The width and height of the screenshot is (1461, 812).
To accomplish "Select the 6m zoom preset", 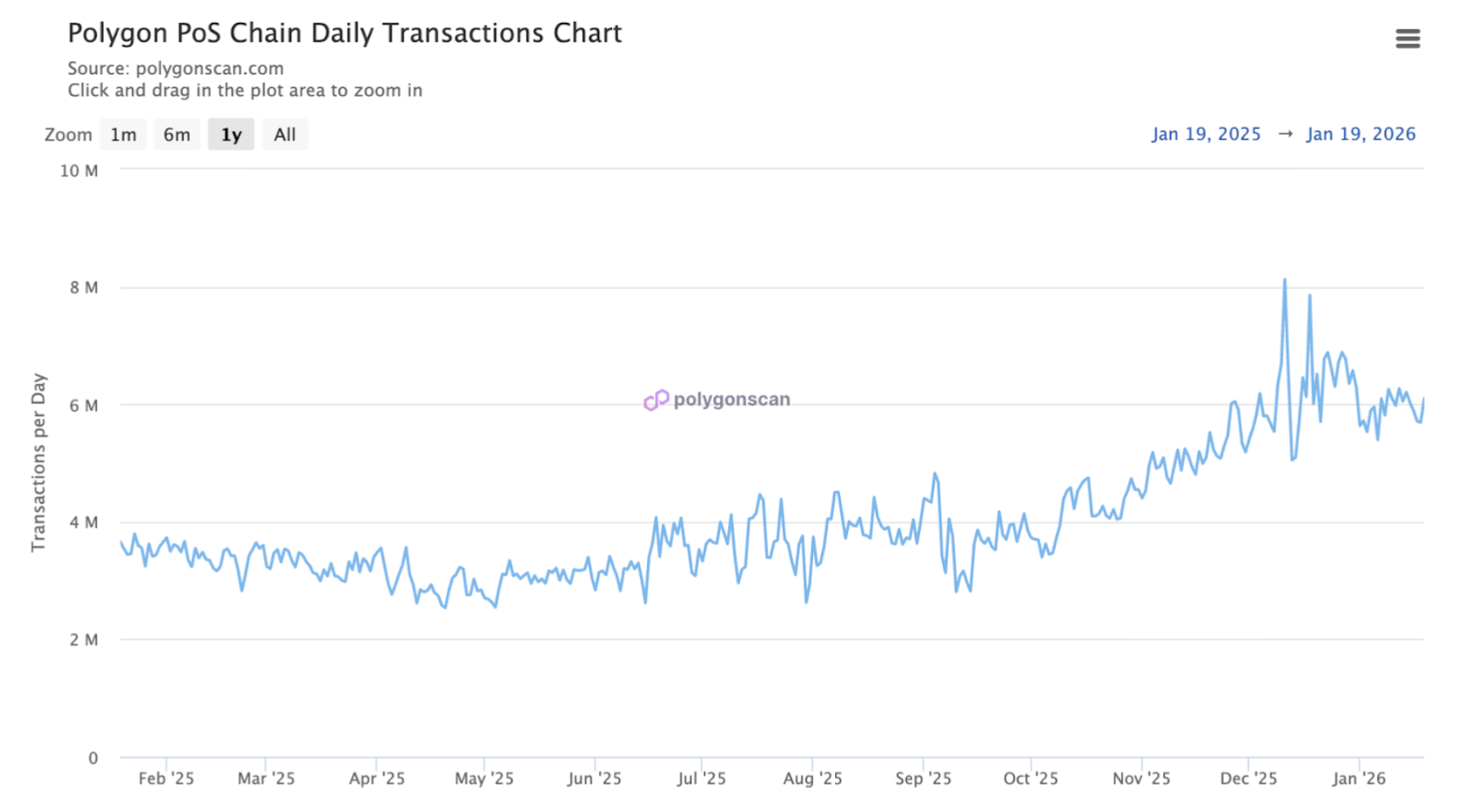I will click(176, 134).
